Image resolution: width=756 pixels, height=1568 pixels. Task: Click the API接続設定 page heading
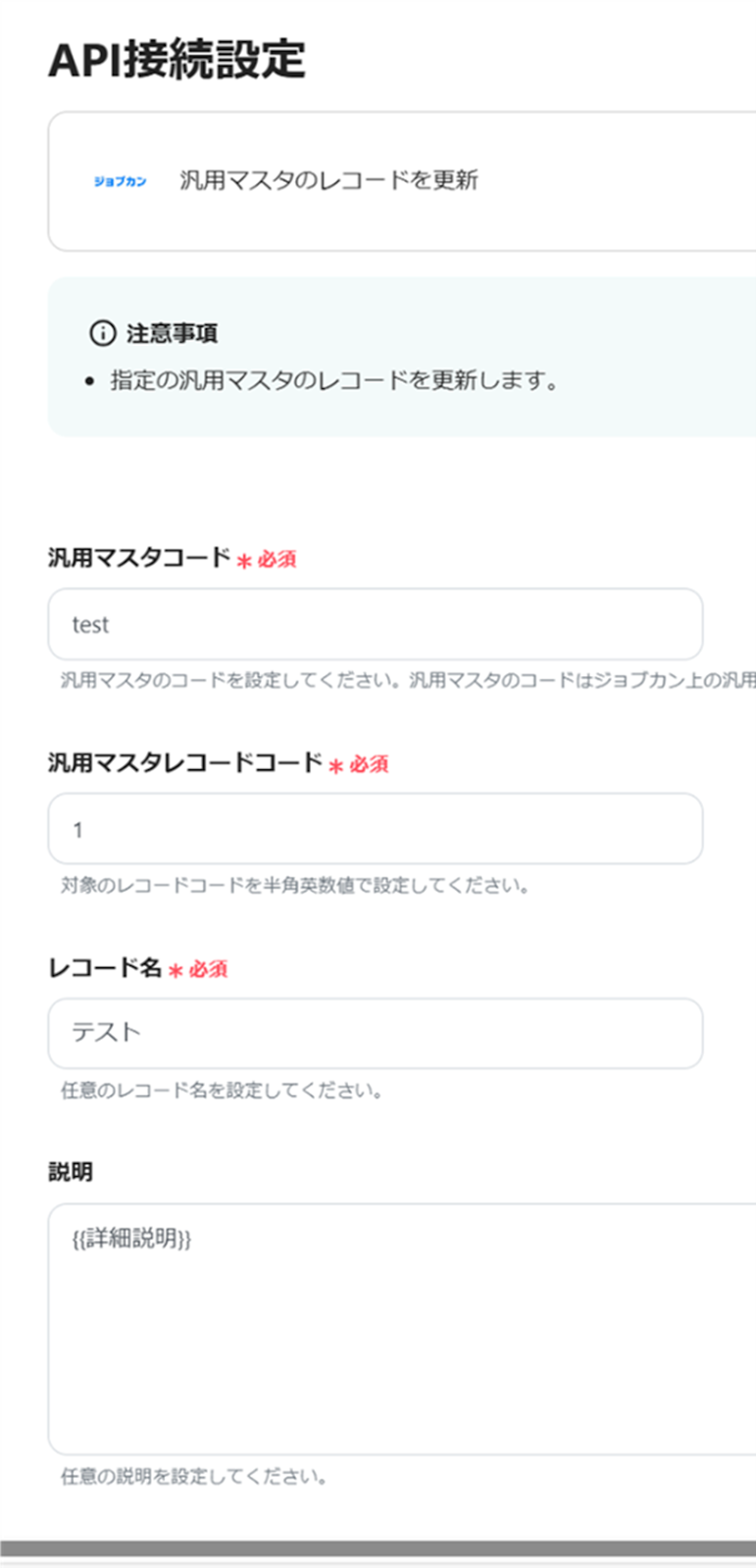point(176,61)
